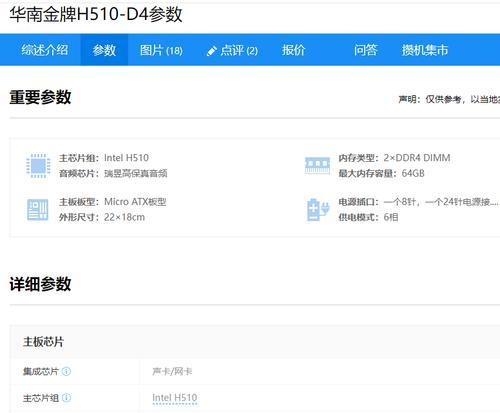
Task: Open the dotted-underlined Intel H510 link
Action: (175, 398)
